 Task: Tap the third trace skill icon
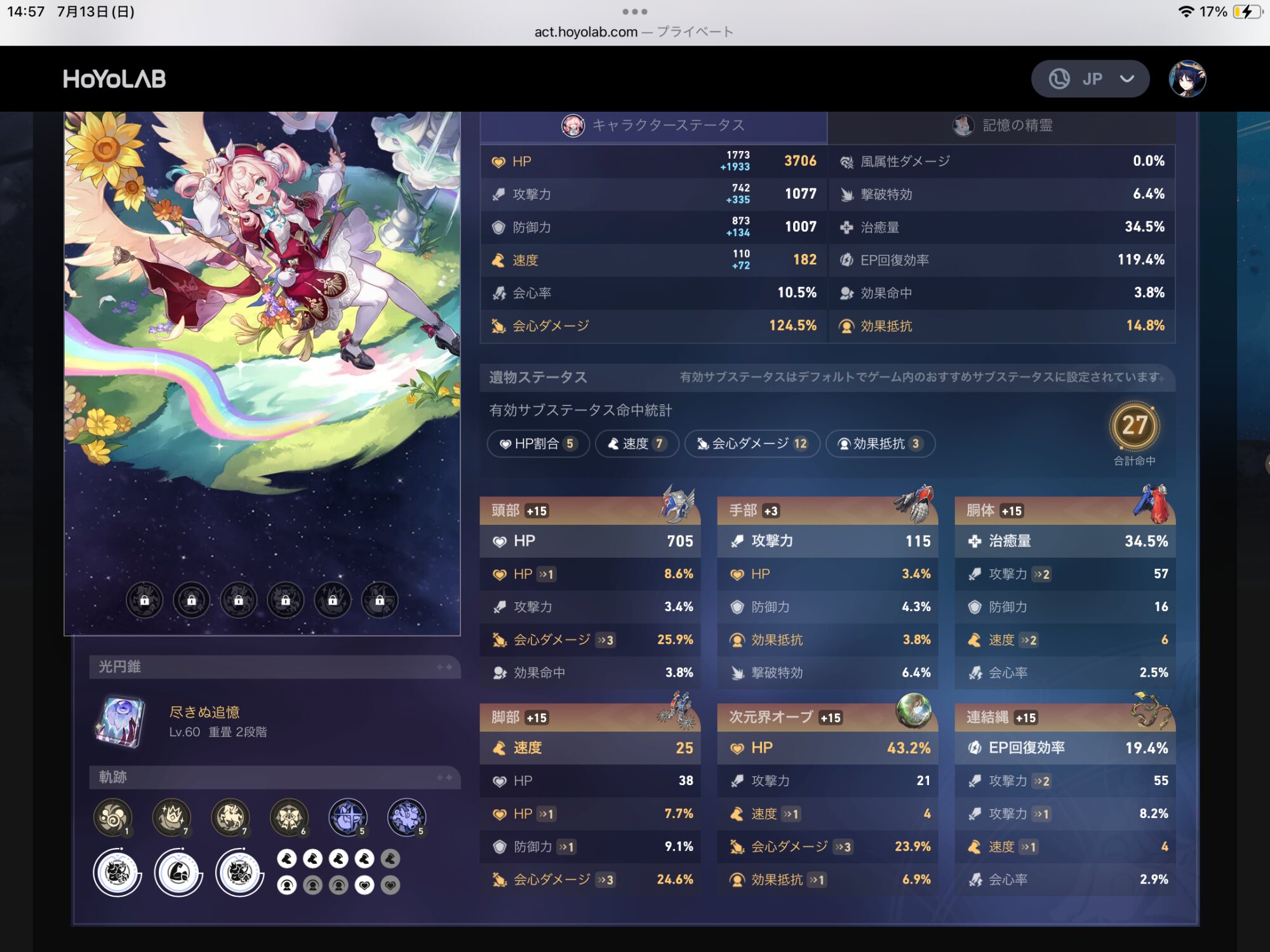[231, 817]
